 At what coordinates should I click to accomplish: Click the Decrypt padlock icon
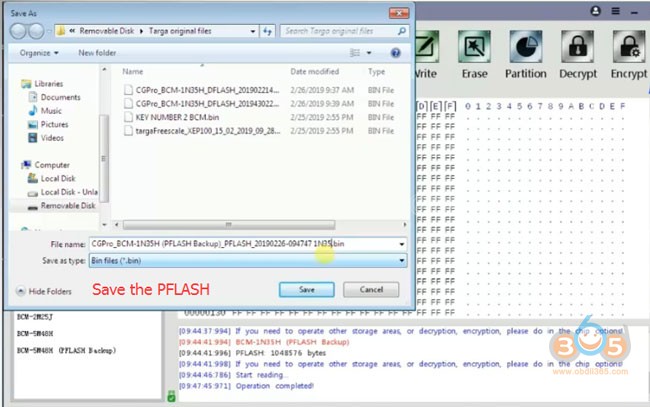pos(577,46)
